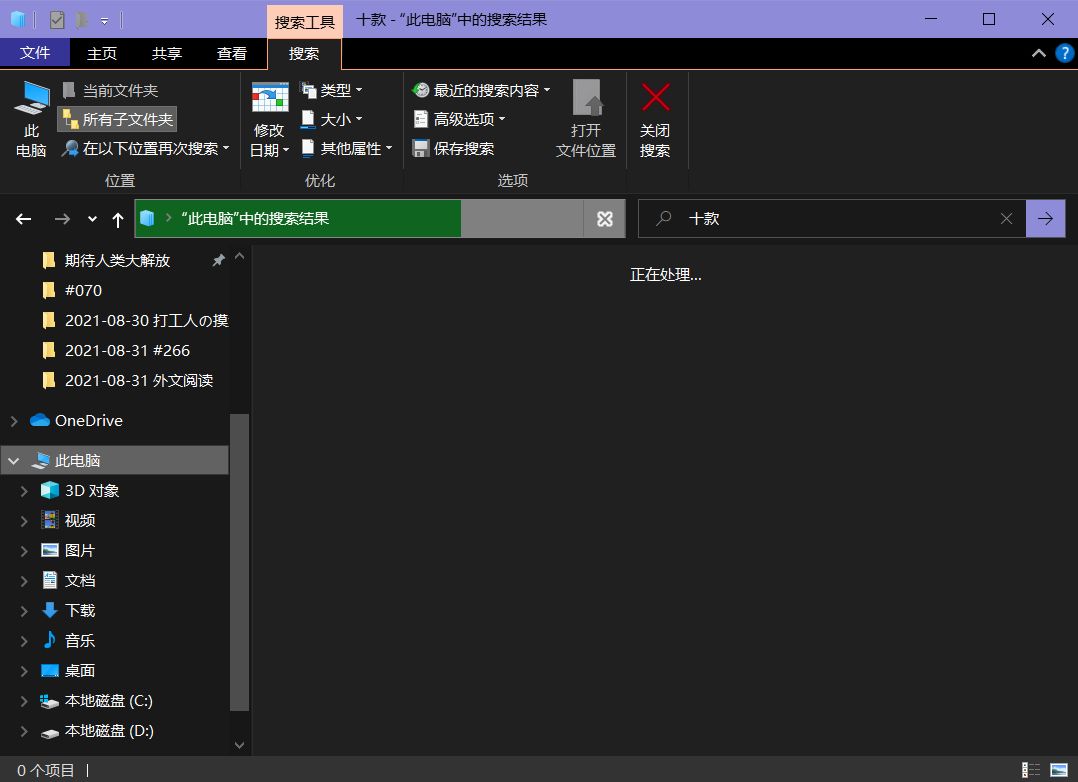Click pin icon beside 期待人类大解放

pyautogui.click(x=218, y=260)
